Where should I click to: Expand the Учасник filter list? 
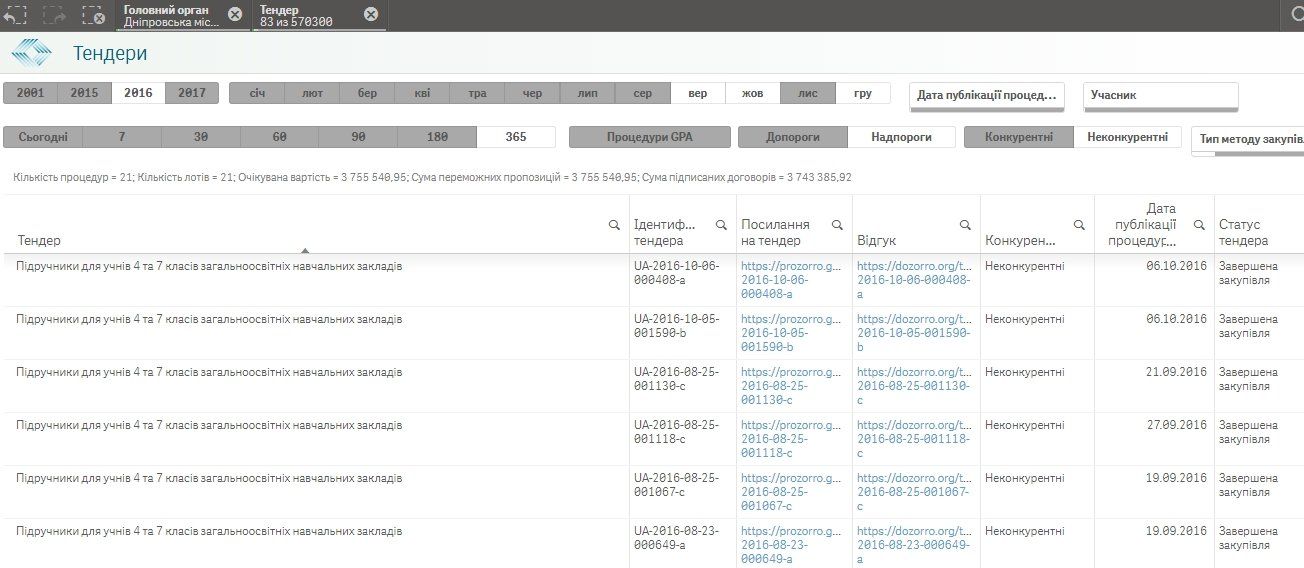click(1160, 96)
